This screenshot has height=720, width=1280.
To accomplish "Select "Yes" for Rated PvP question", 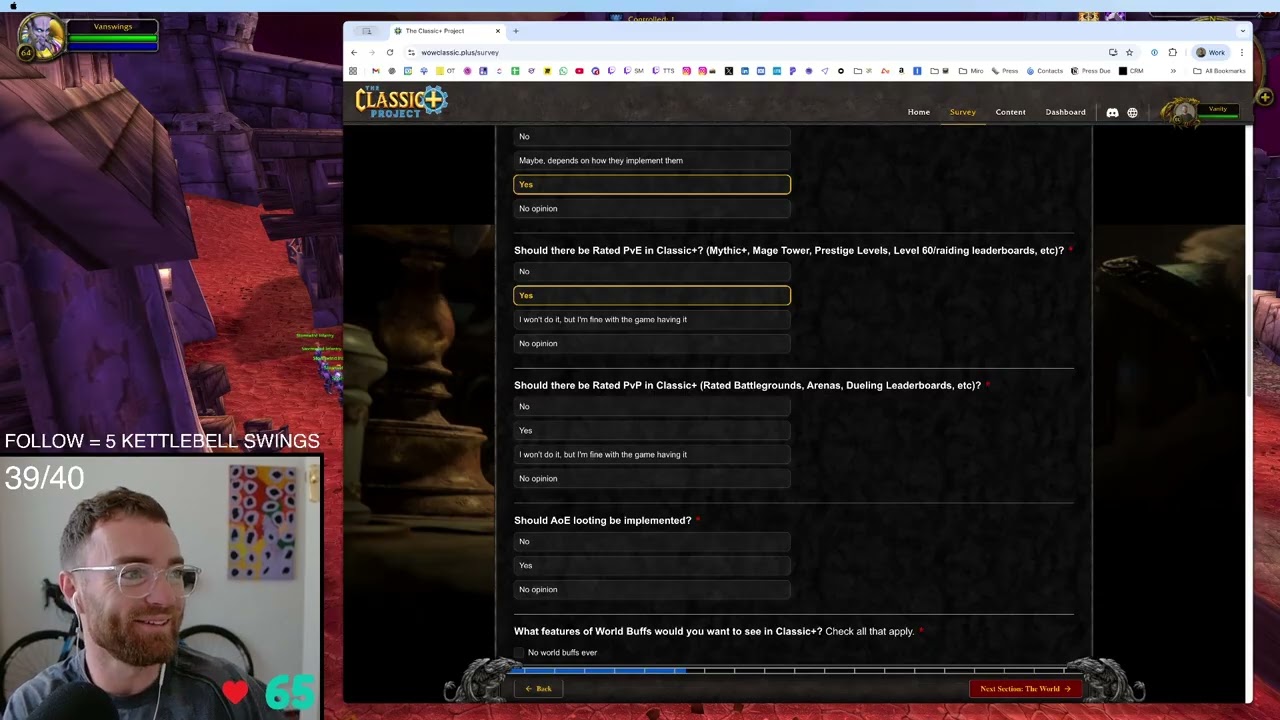I will [652, 430].
